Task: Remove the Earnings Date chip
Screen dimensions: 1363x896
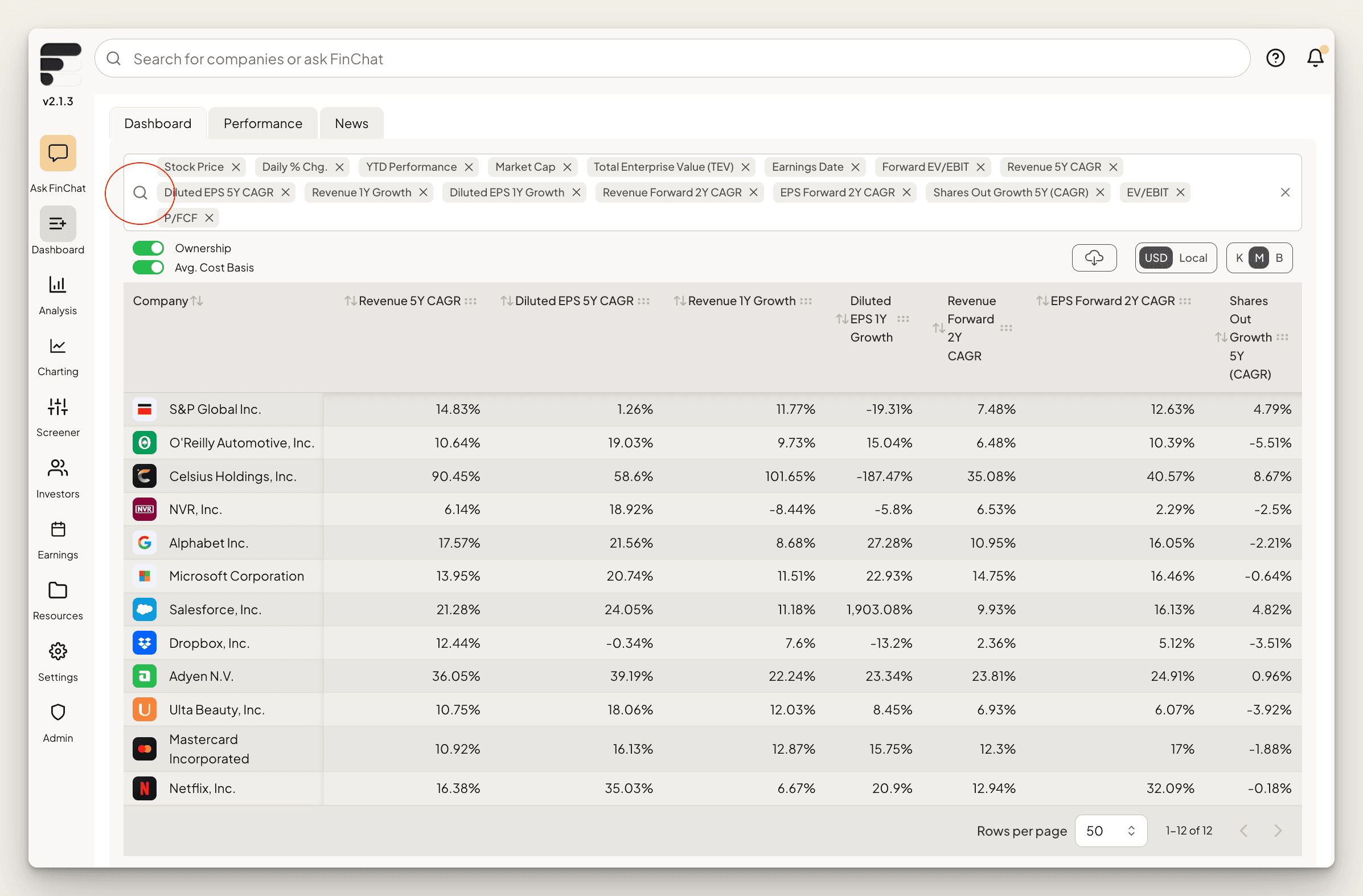Action: coord(856,167)
